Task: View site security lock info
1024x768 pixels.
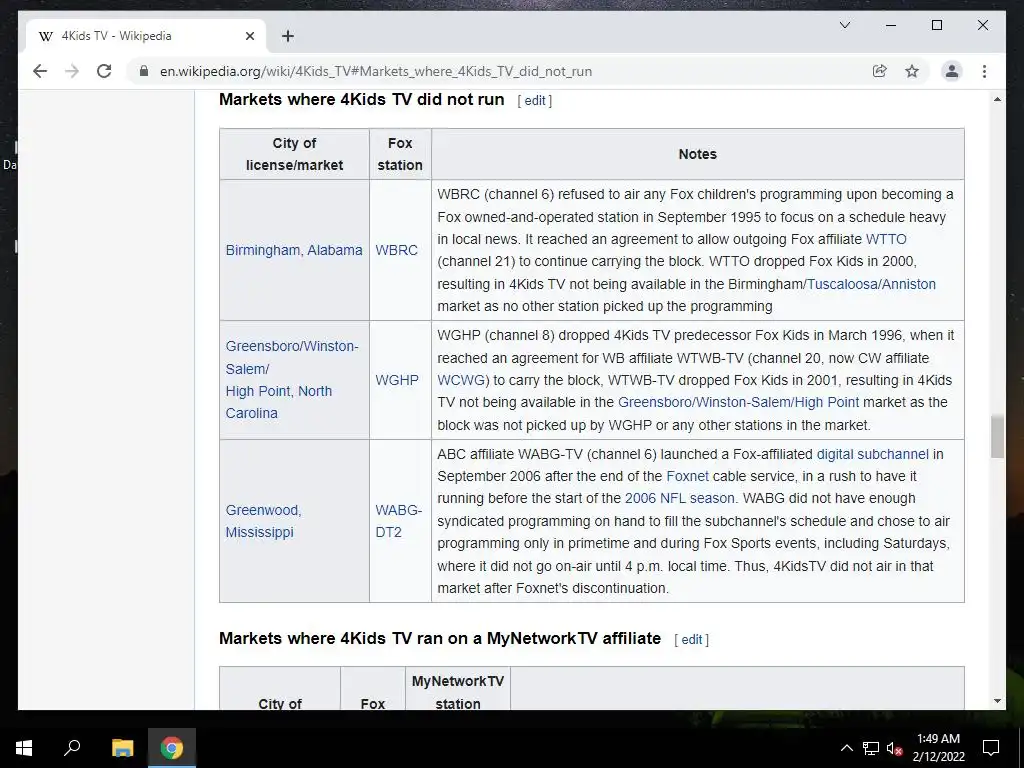Action: point(144,71)
